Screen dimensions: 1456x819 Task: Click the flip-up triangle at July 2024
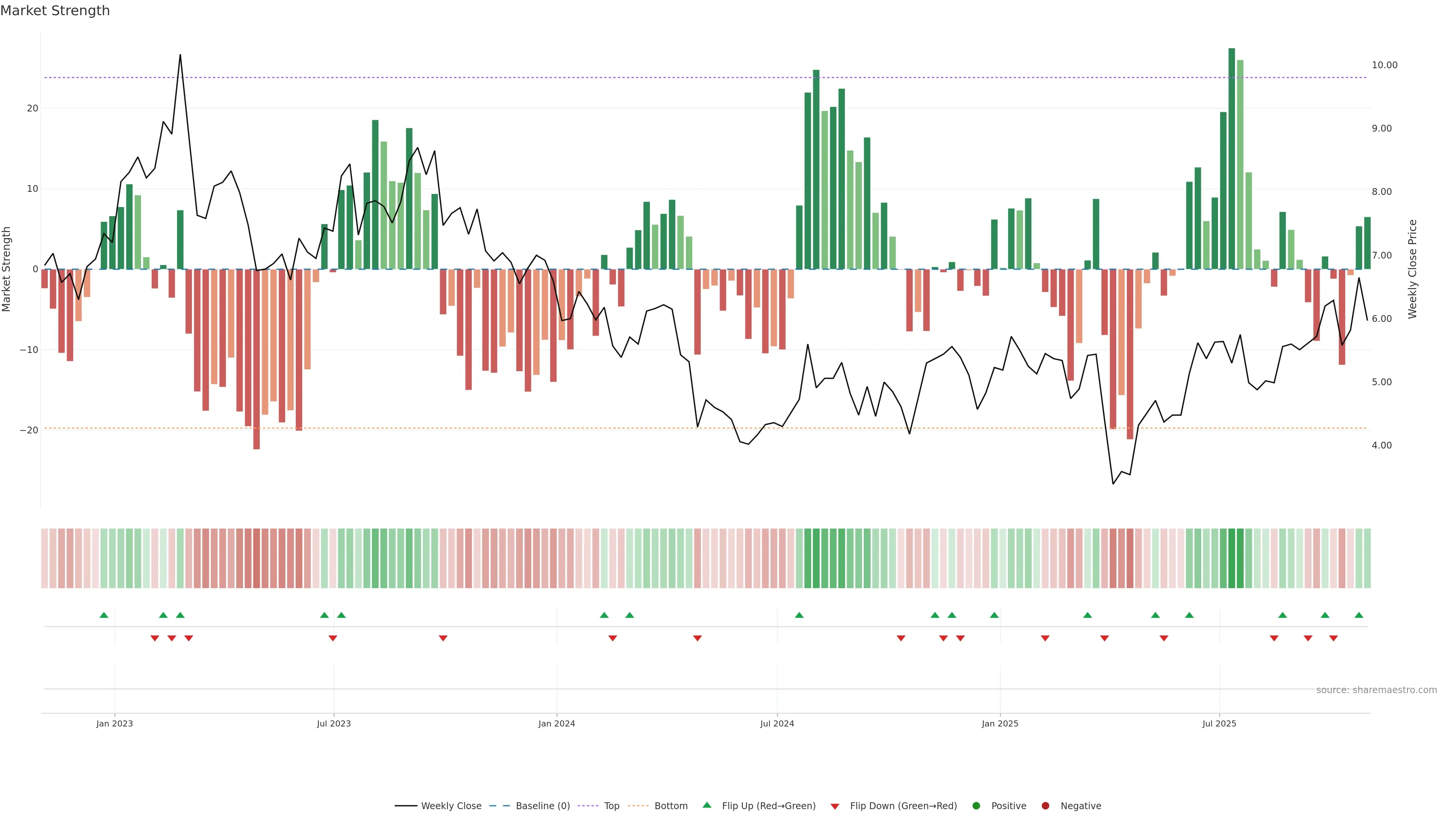point(799,615)
